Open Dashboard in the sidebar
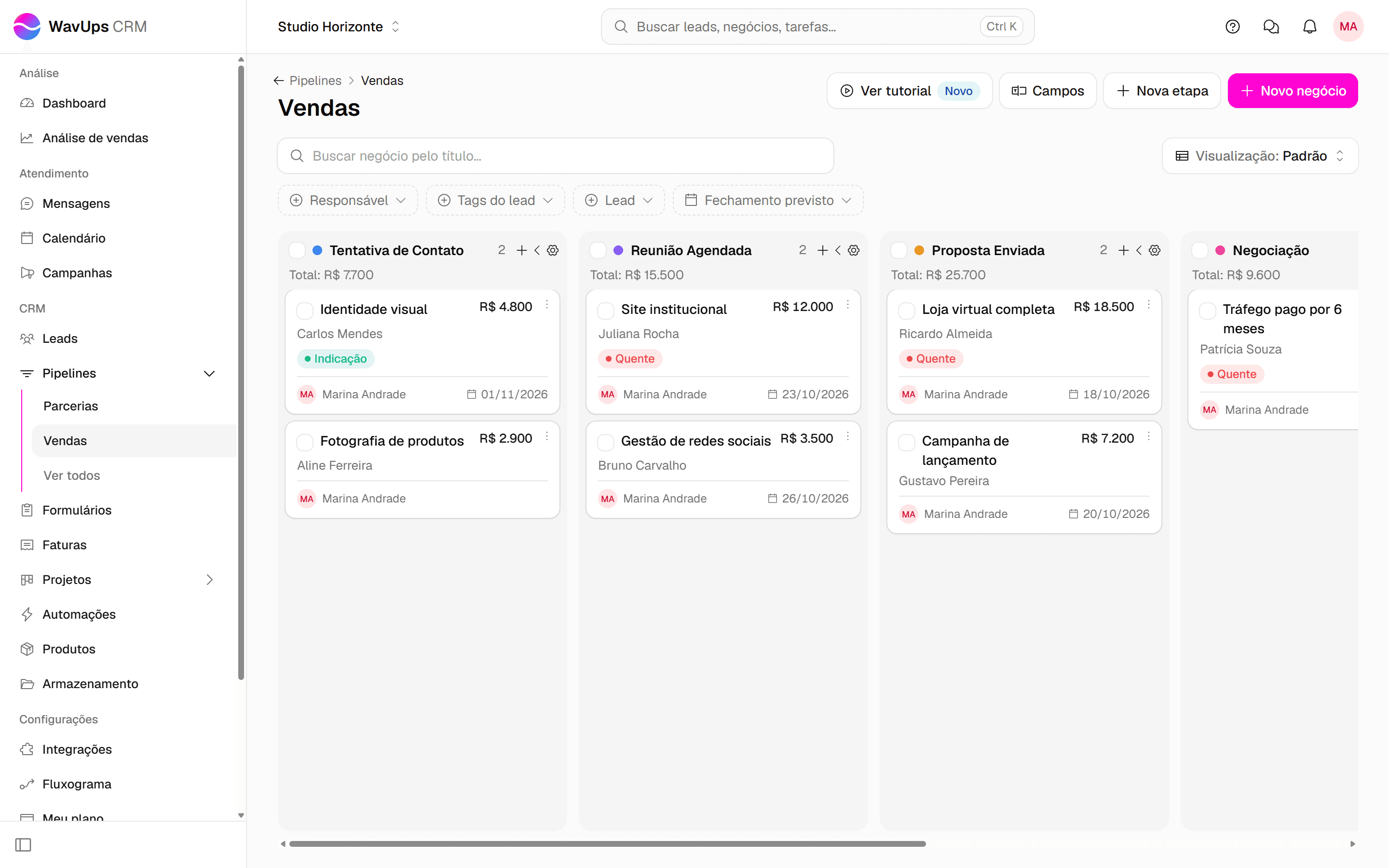Viewport: 1389px width, 868px height. [74, 103]
